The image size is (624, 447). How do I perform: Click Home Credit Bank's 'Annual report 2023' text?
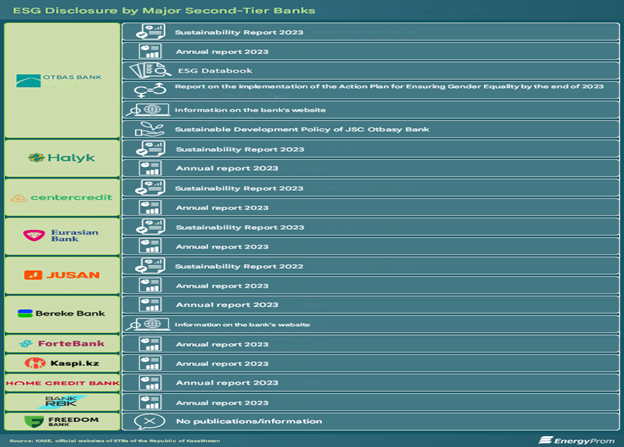point(227,383)
